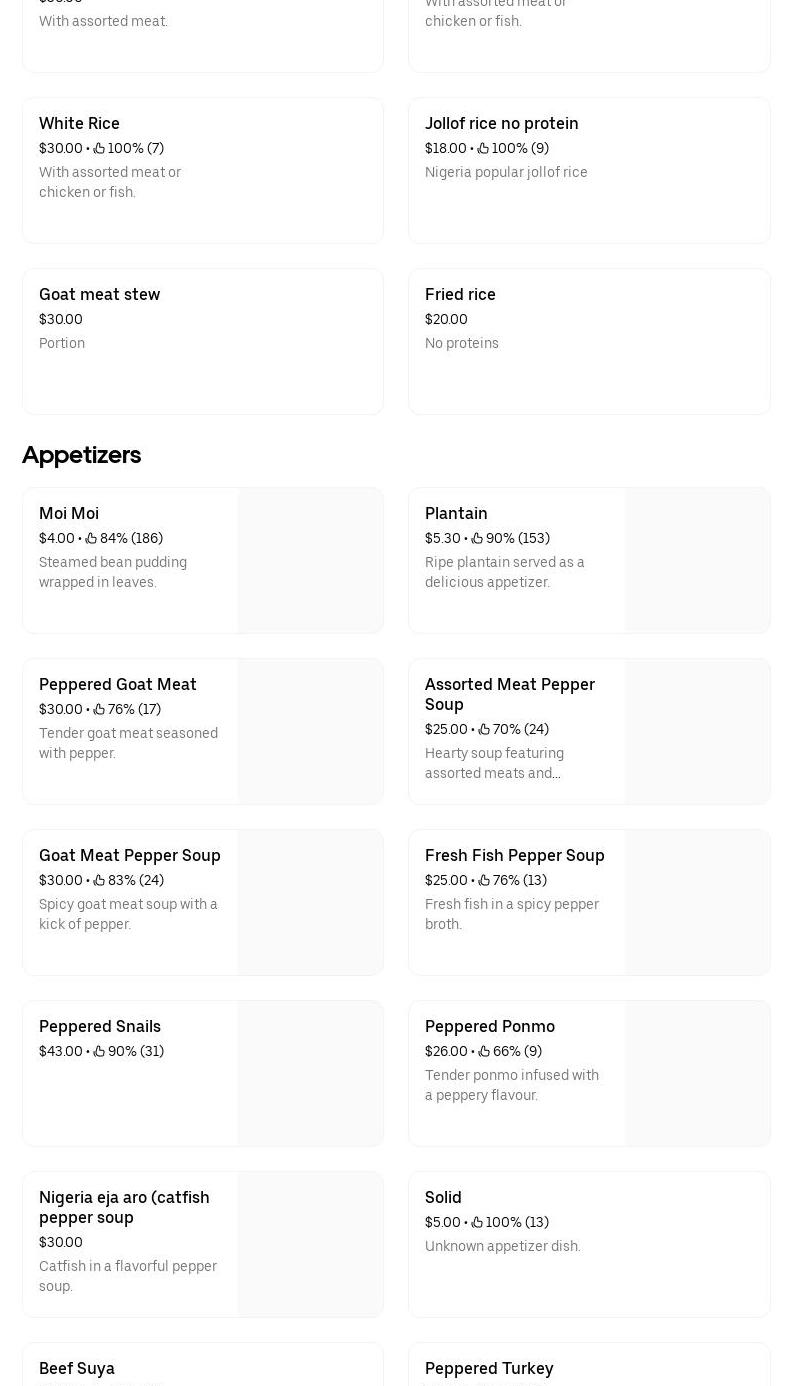Click the rating icon on Jollof rice no protein
The height and width of the screenshot is (1386, 804).
point(482,148)
